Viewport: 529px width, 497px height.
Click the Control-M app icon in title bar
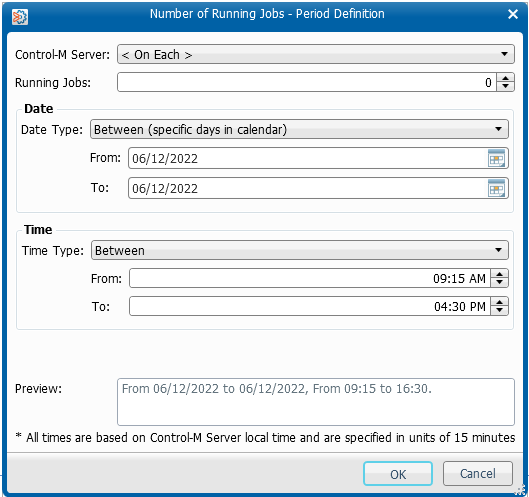20,17
